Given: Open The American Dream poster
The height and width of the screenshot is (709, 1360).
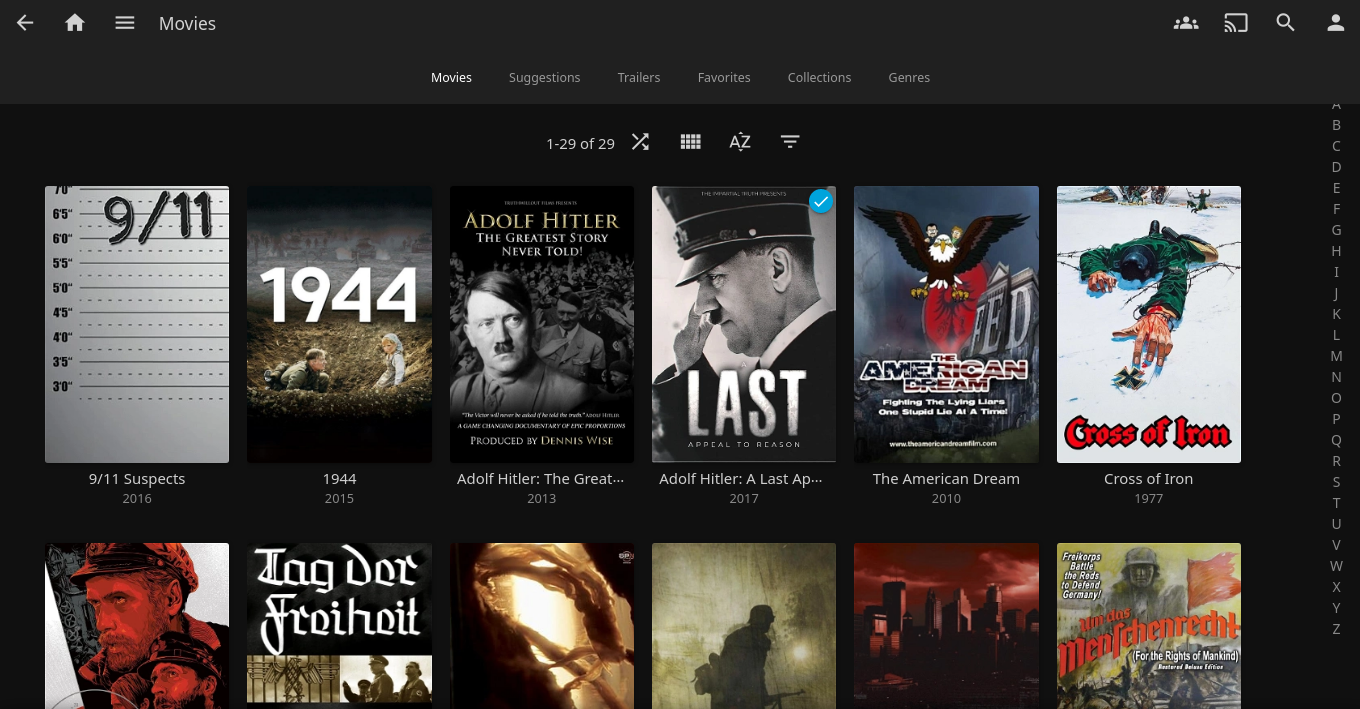Looking at the screenshot, I should 946,324.
